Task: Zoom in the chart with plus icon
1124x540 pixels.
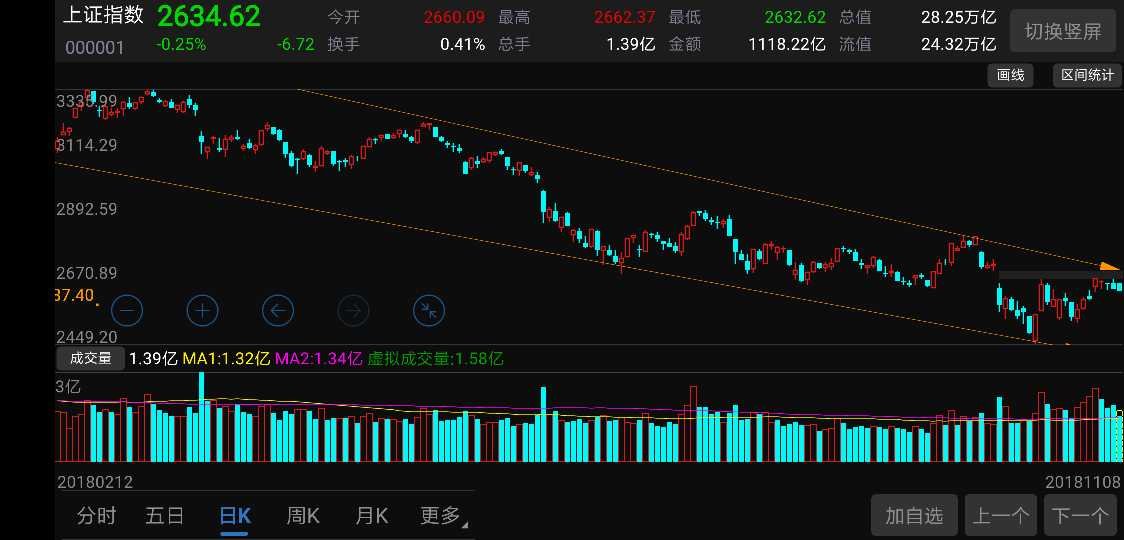Action: [202, 310]
